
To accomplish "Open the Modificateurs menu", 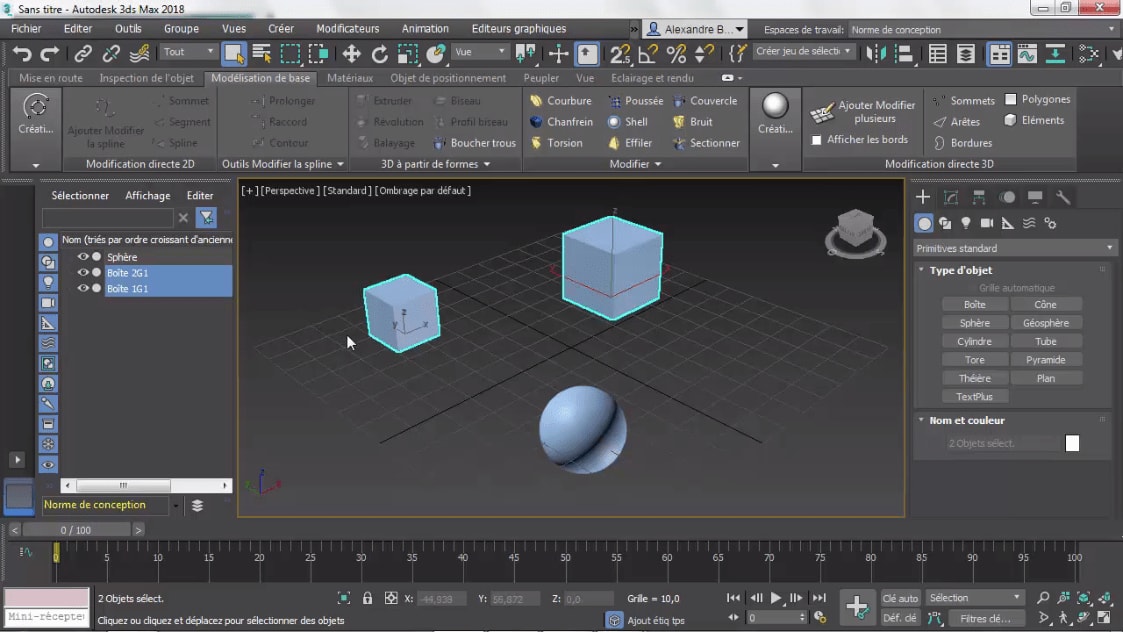I will (347, 29).
